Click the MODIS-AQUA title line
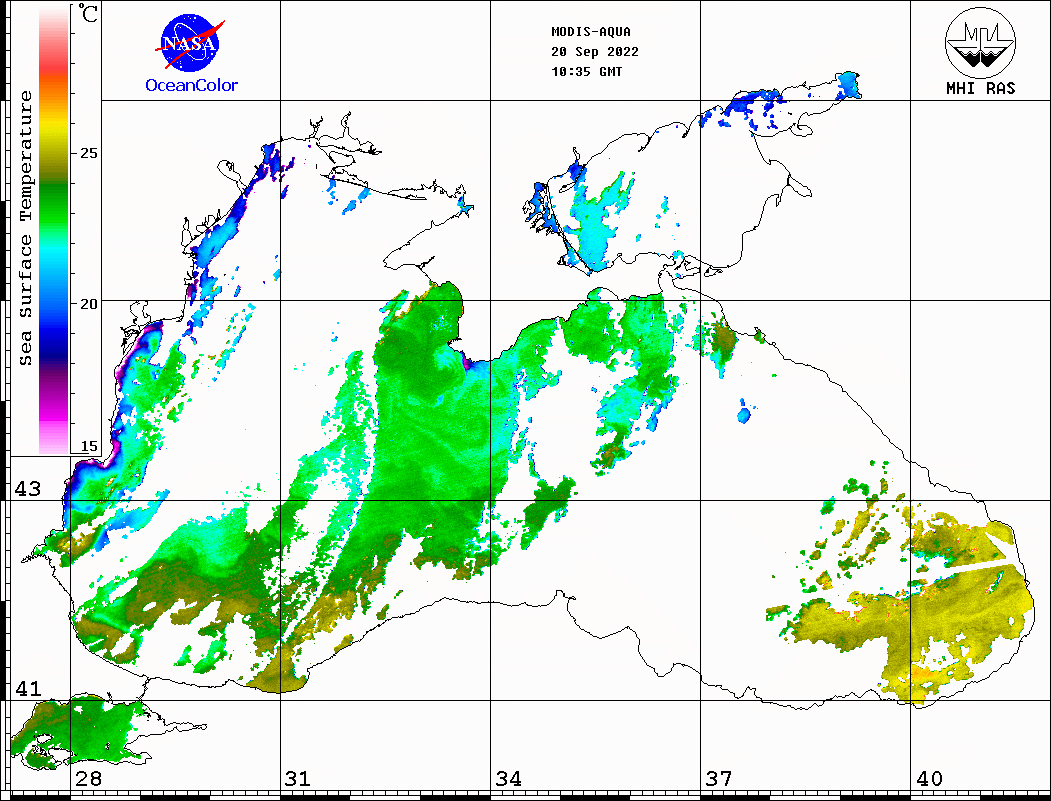Screen dimensions: 1051x801 pos(591,32)
